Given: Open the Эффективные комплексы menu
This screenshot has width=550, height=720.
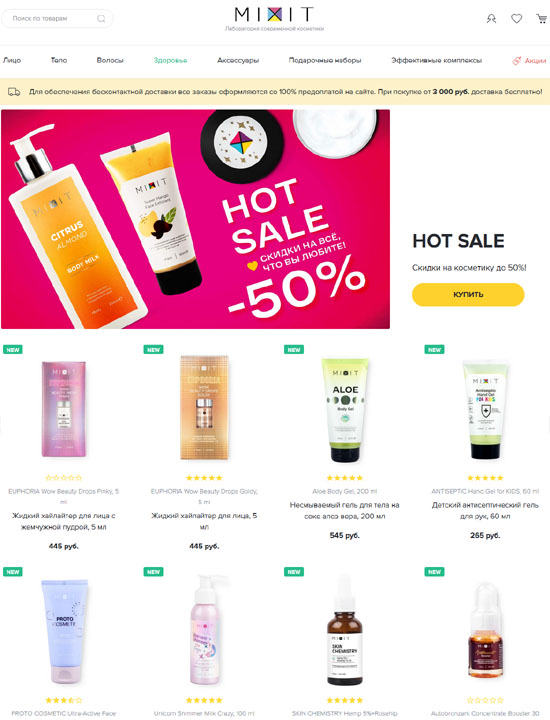Looking at the screenshot, I should tap(436, 60).
